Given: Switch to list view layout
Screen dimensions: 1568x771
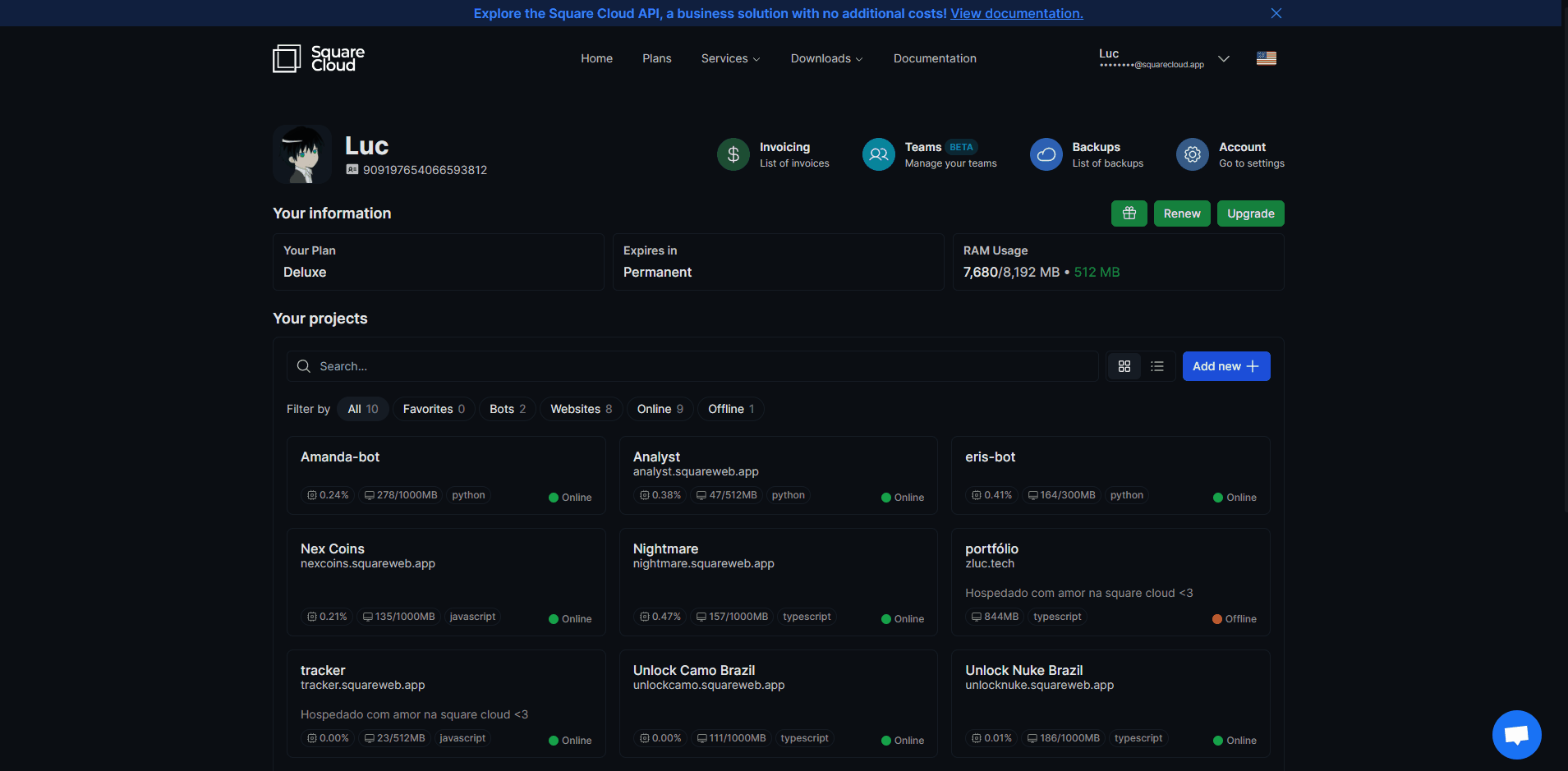Looking at the screenshot, I should tap(1157, 366).
